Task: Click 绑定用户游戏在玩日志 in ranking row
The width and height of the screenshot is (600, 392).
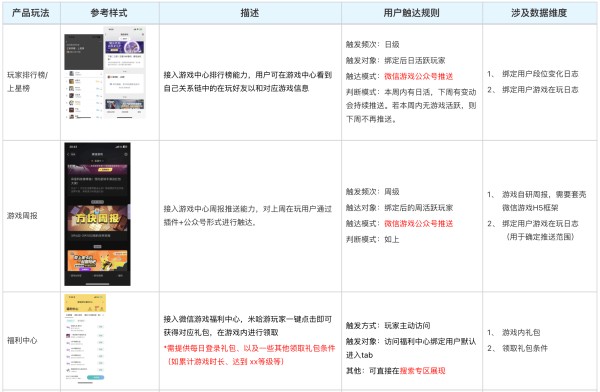Action: coord(540,90)
